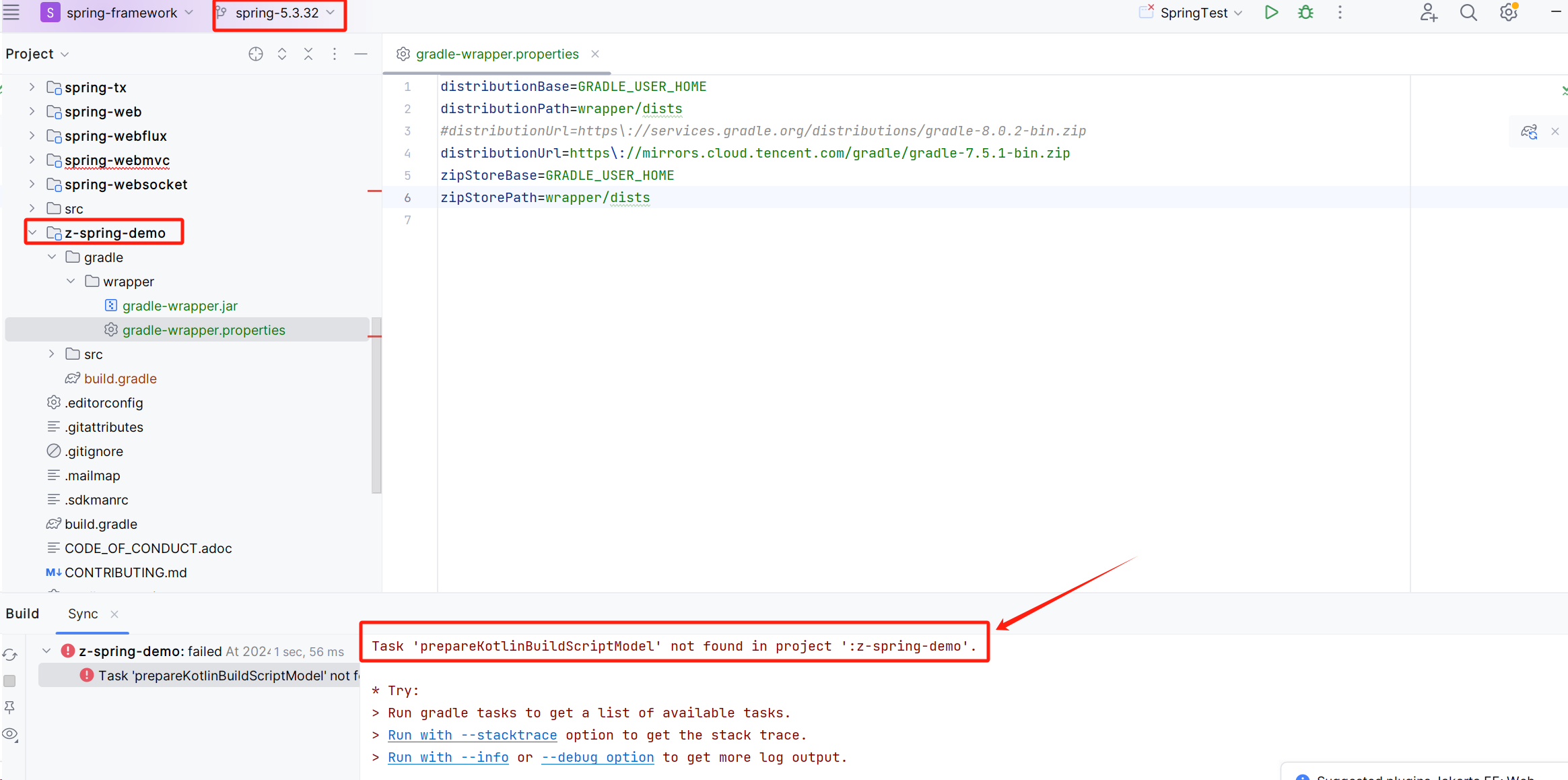Collapse wrapper folder
This screenshot has height=780, width=1568.
tap(71, 282)
